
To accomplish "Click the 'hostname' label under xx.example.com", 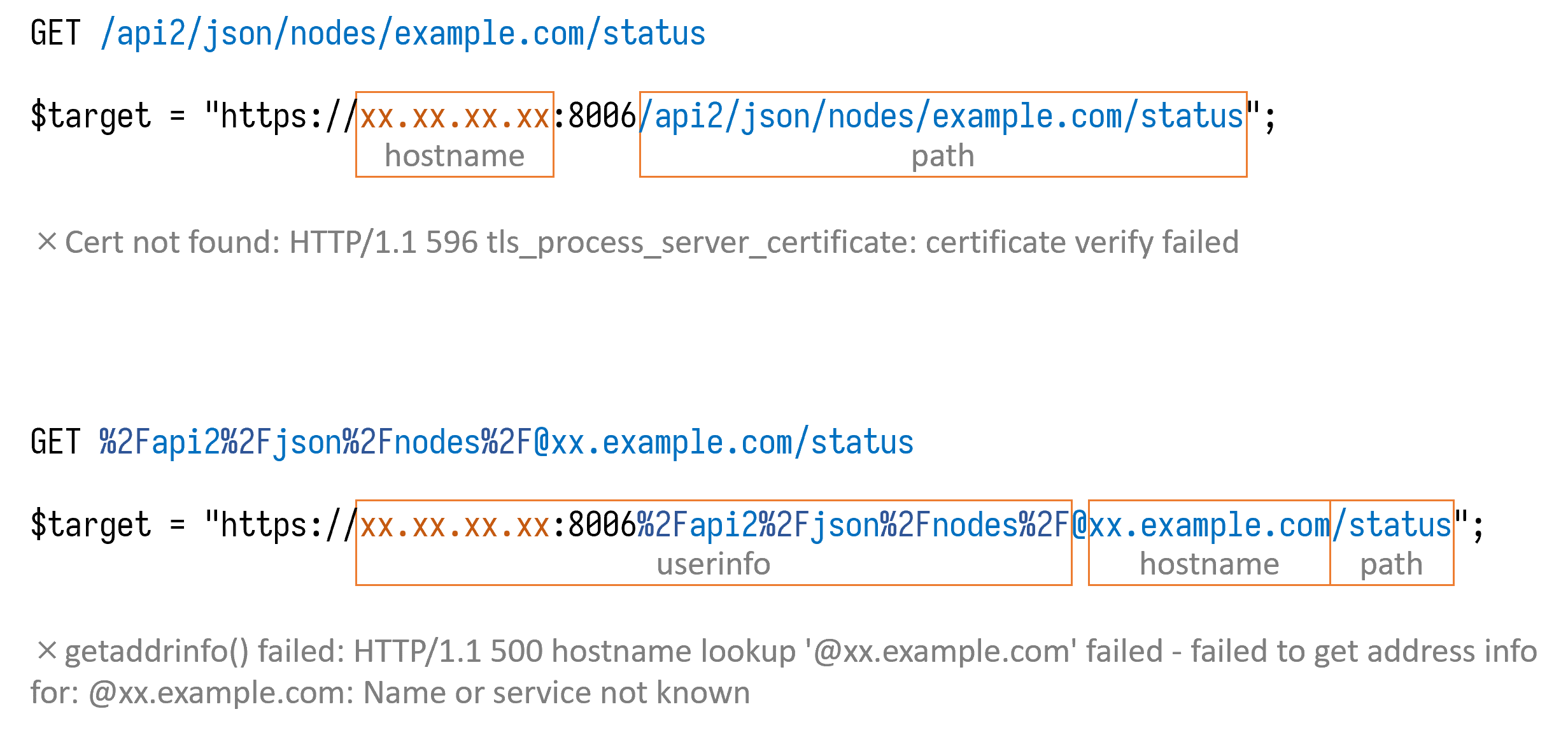I will (1209, 564).
